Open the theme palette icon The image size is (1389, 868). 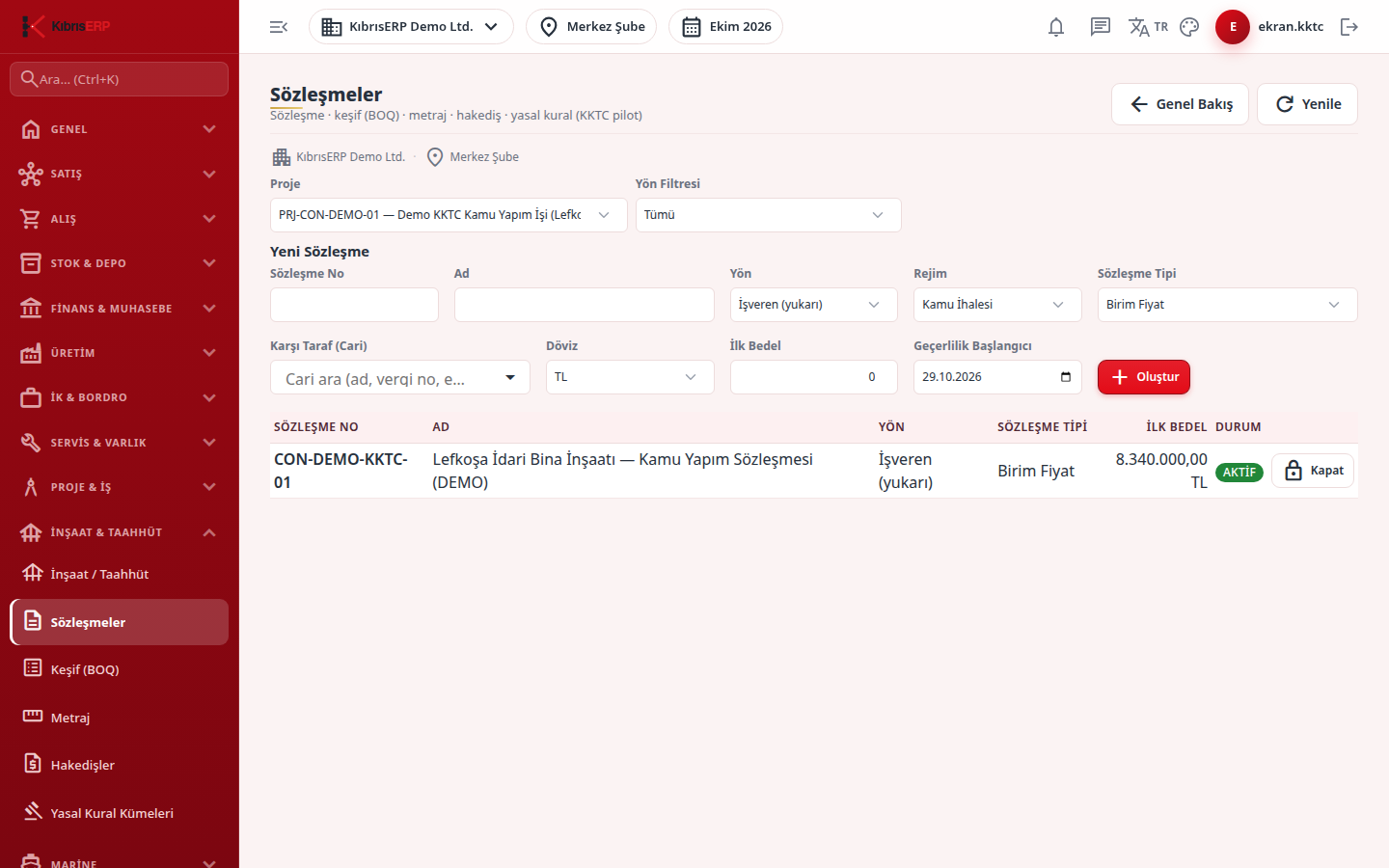[1189, 27]
